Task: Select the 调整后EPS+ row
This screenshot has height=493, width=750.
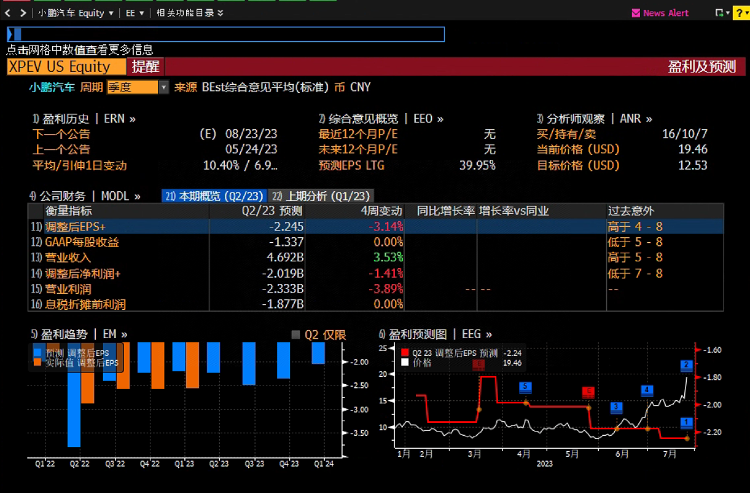Action: 375,226
